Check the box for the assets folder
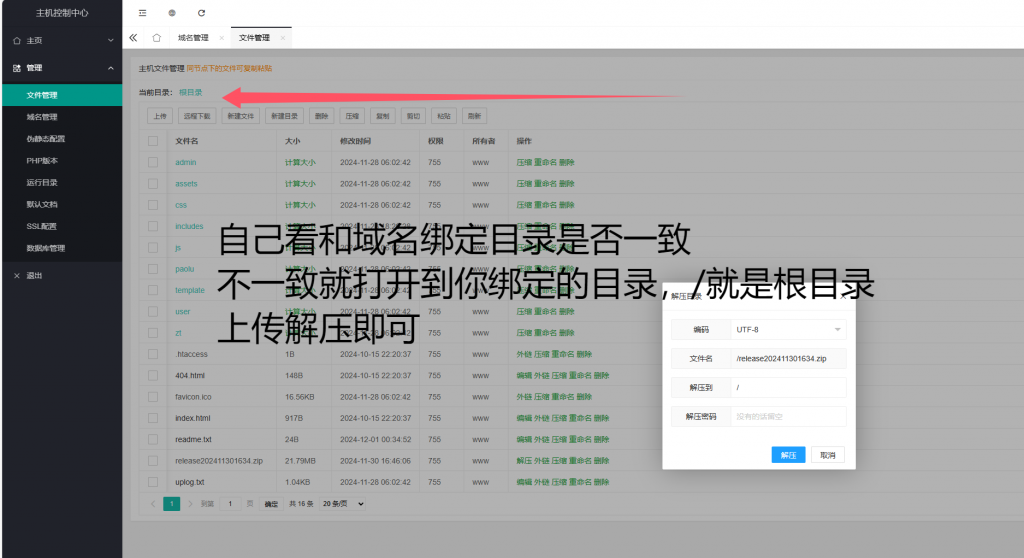1024x558 pixels. click(x=153, y=184)
